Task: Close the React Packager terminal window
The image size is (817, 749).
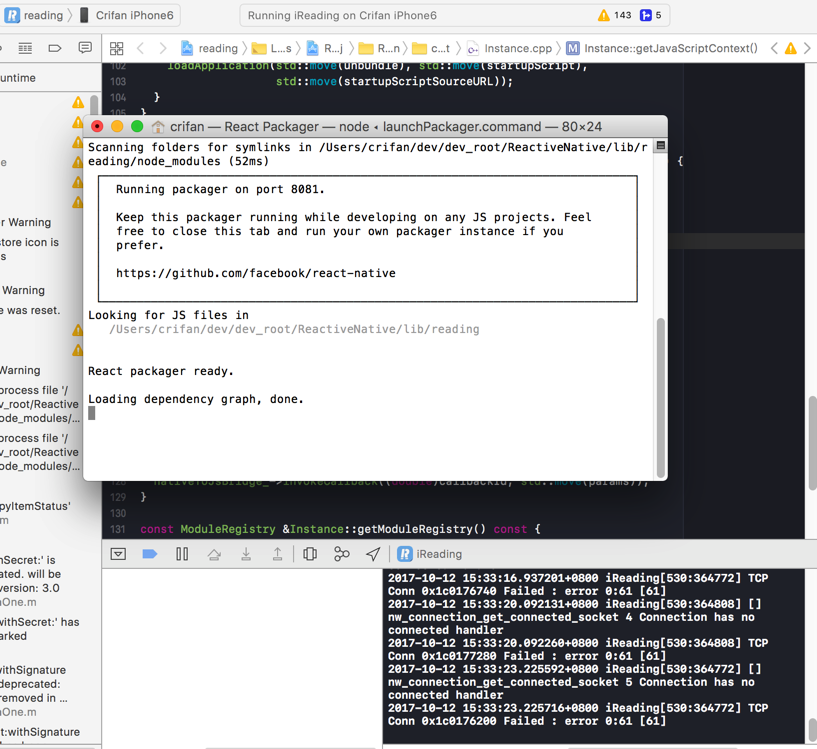Action: pos(97,127)
